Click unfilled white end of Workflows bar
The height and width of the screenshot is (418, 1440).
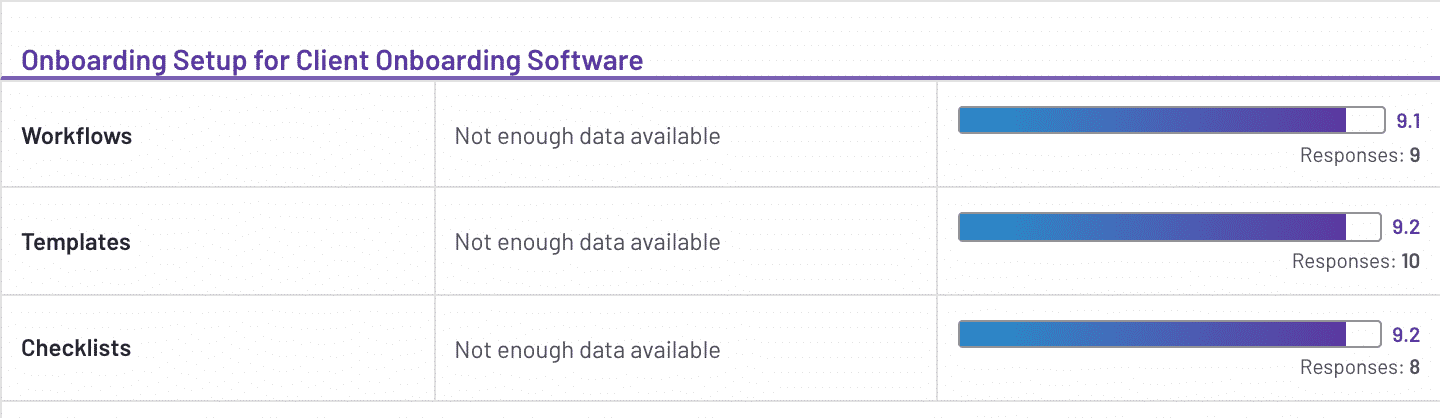(x=1365, y=120)
